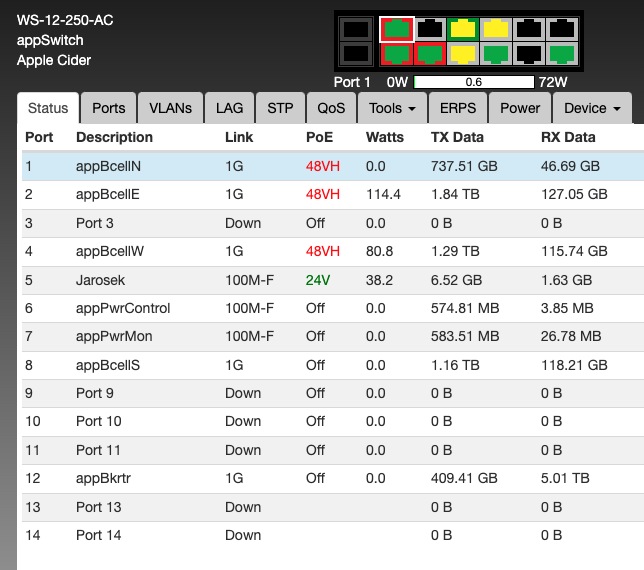Select port 2 jack in the switch diagram
The image size is (644, 570).
pyautogui.click(x=397, y=53)
